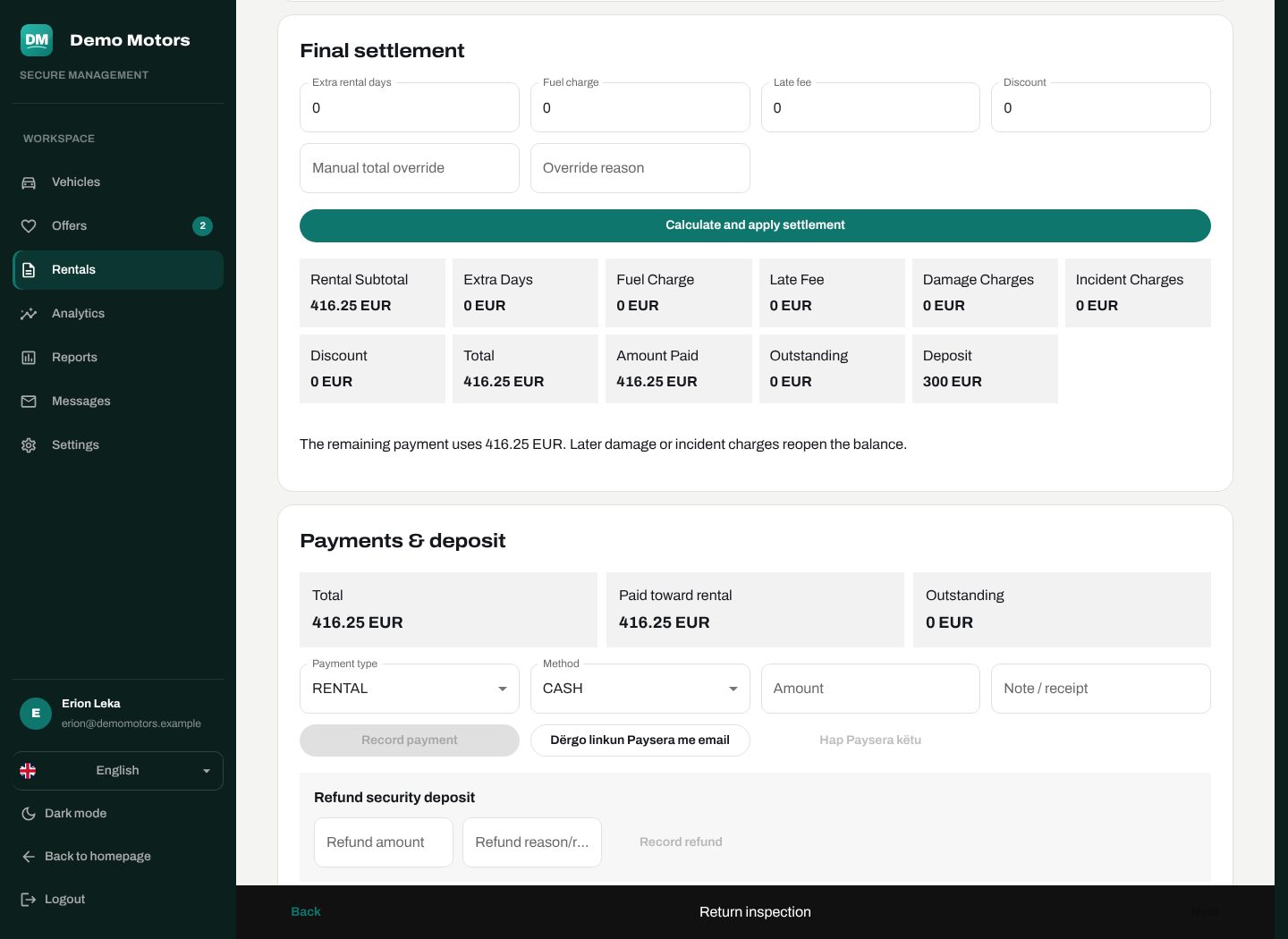Viewport: 1288px width, 939px height.
Task: Click the Vehicles car icon
Action: (x=29, y=182)
